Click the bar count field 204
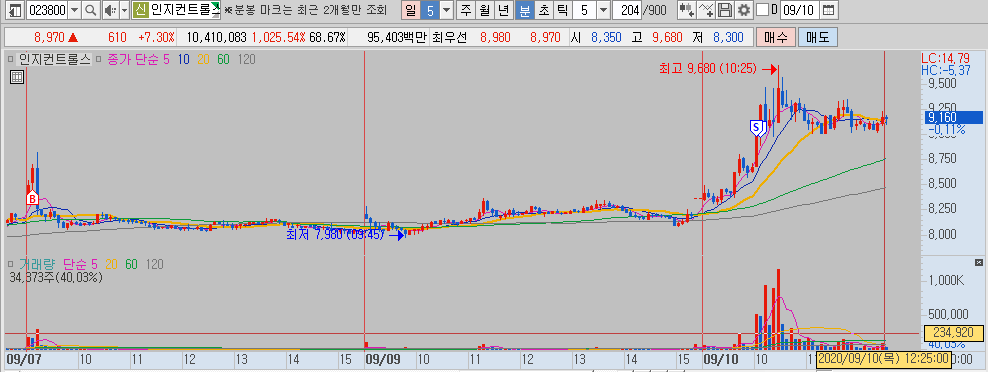 627,10
